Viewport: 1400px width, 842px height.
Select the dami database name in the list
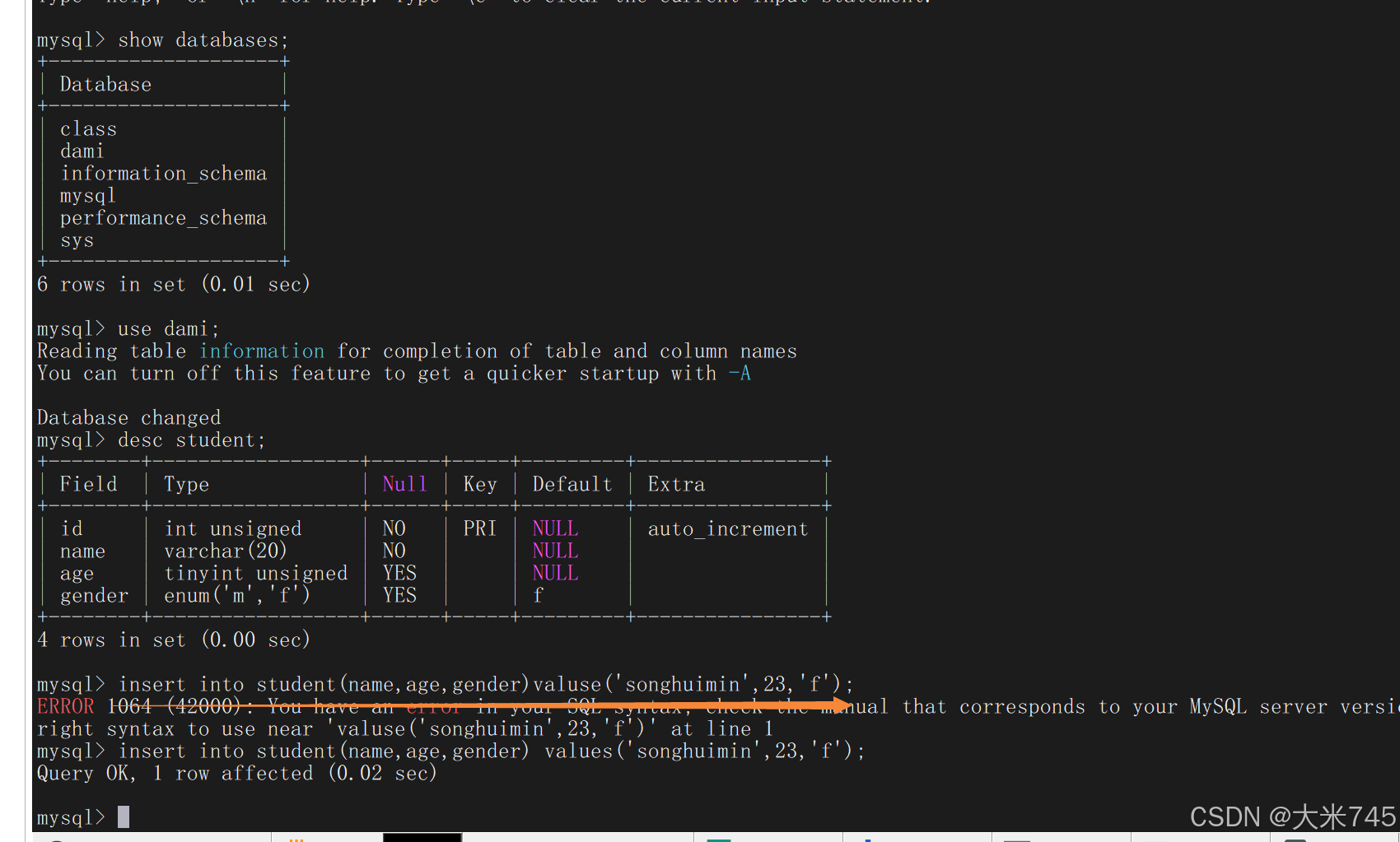pyautogui.click(x=82, y=151)
